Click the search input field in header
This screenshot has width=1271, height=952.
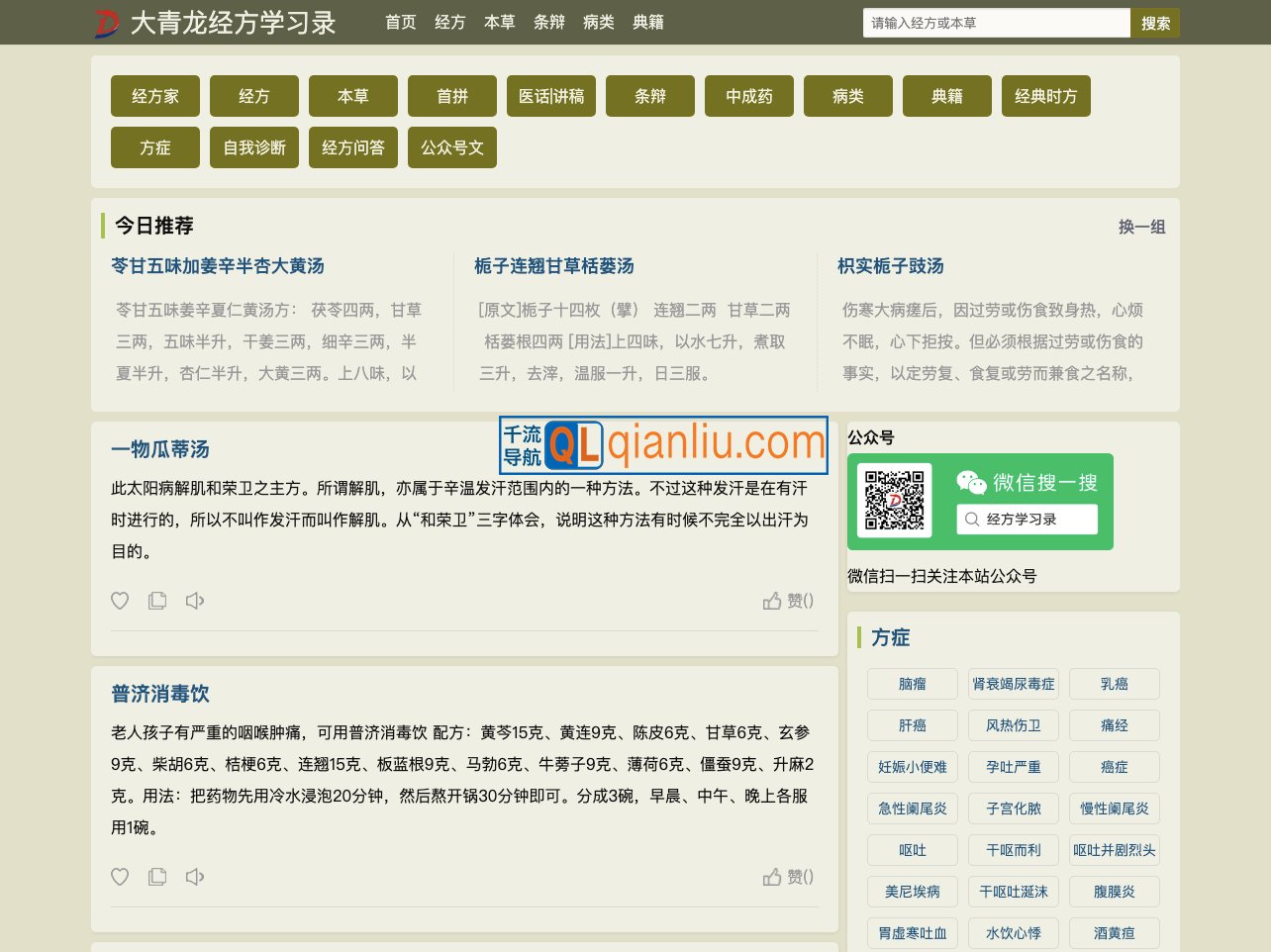coord(997,22)
